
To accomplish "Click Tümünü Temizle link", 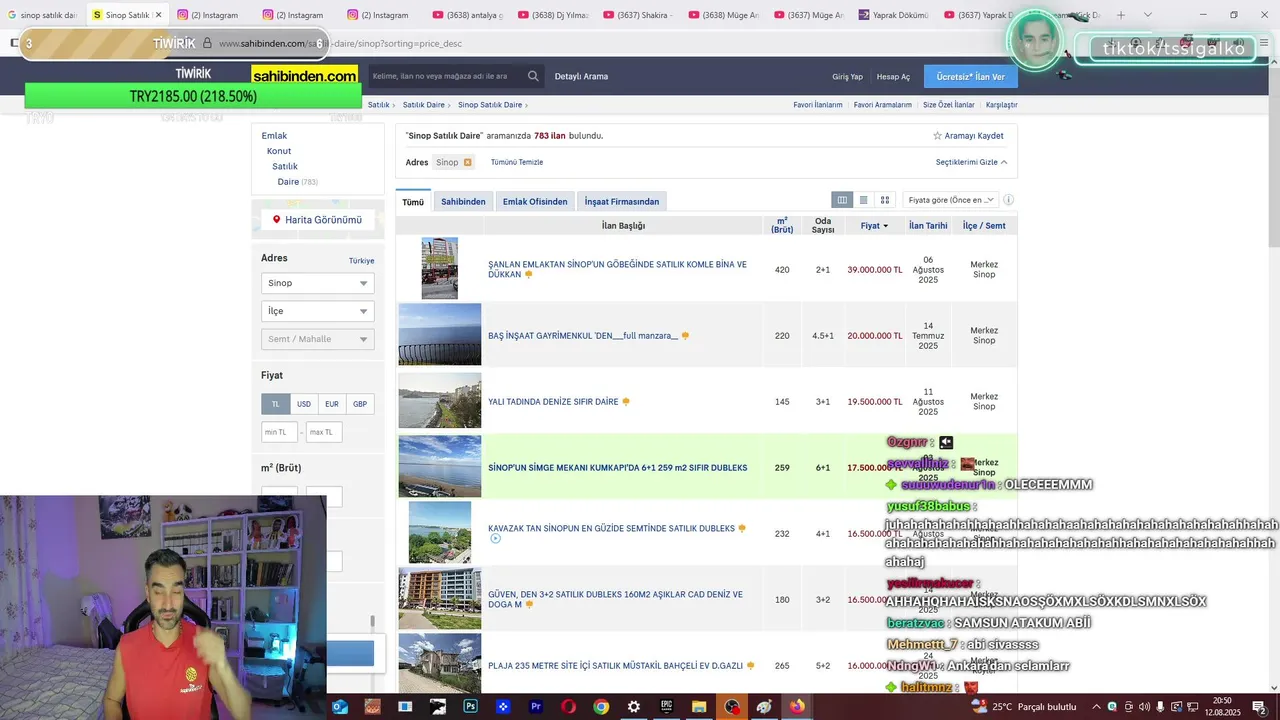I will coord(517,162).
